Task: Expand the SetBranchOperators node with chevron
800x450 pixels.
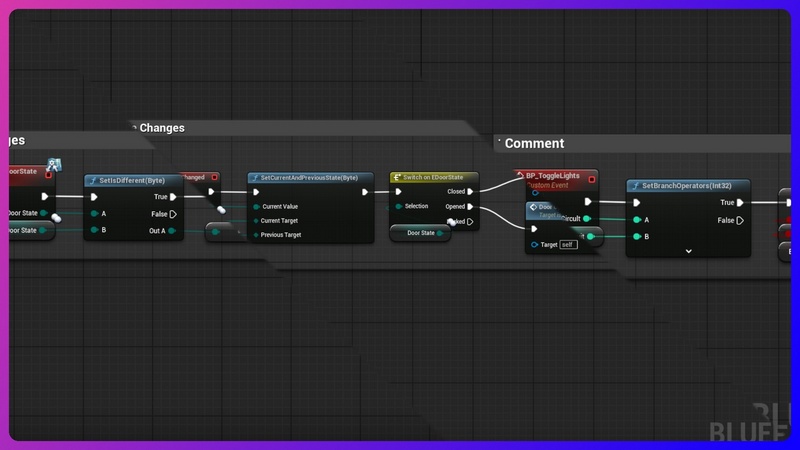Action: (x=688, y=251)
